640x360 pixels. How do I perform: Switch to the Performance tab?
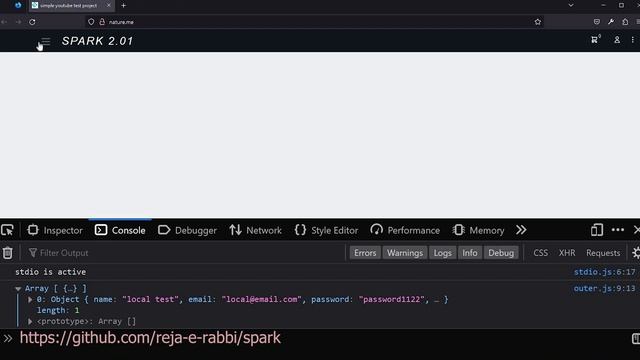405,230
